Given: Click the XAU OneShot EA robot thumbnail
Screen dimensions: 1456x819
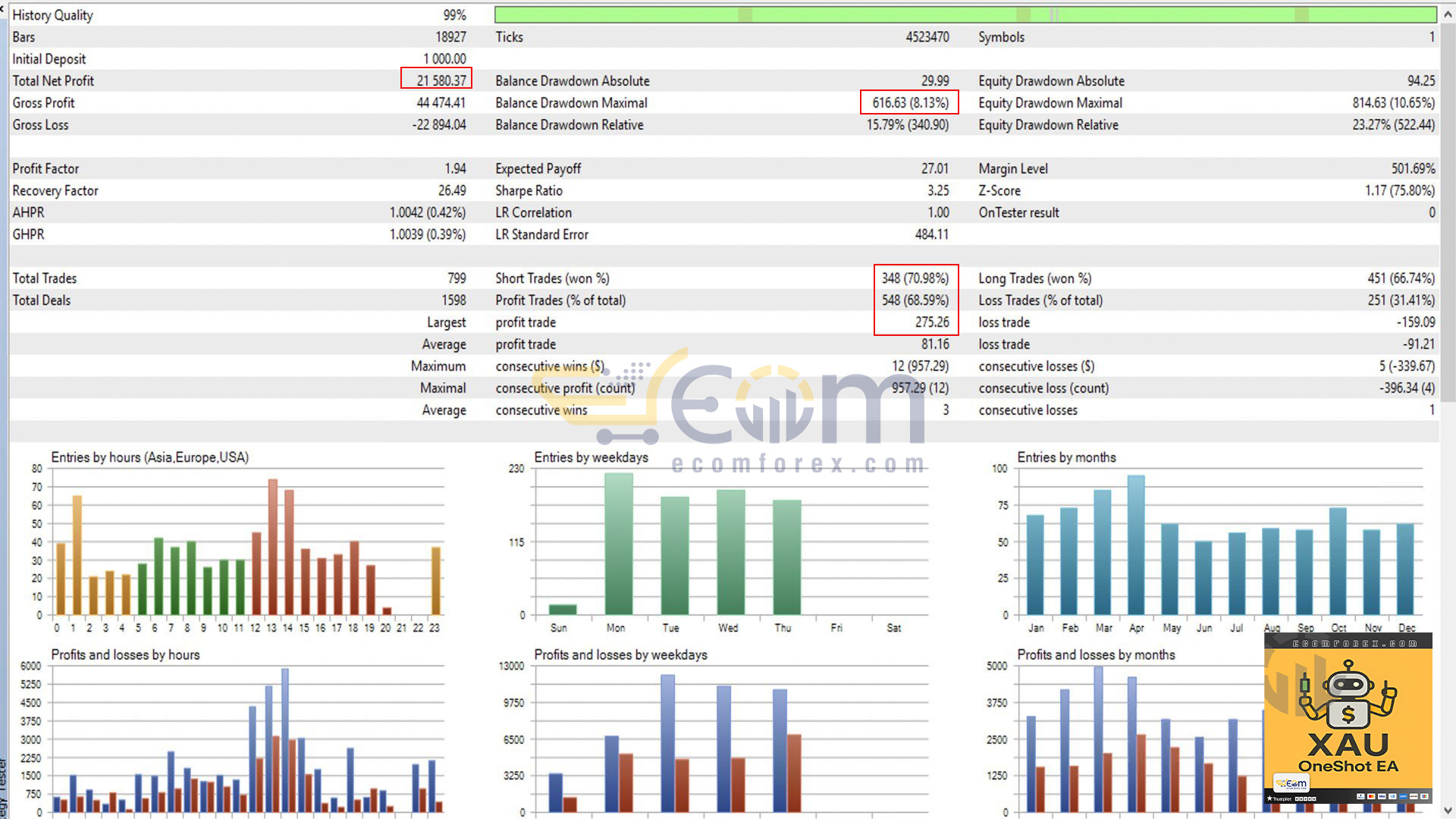Looking at the screenshot, I should pos(1348,719).
